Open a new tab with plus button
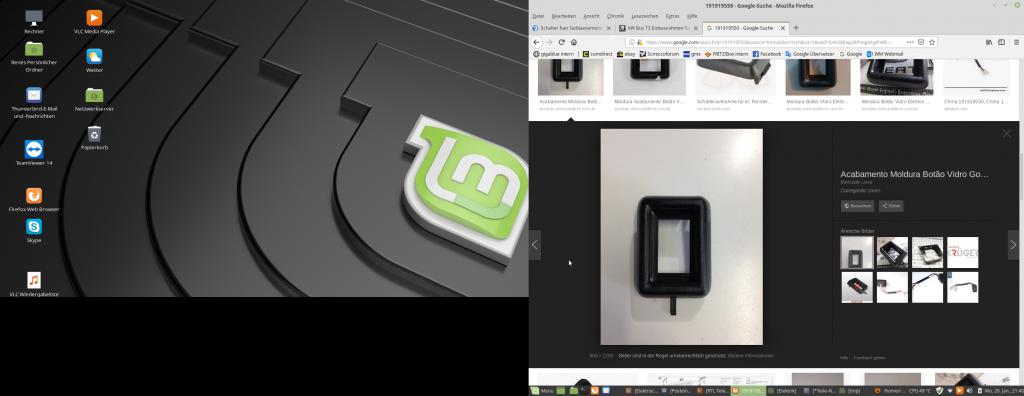This screenshot has height=396, width=1024. (x=795, y=28)
